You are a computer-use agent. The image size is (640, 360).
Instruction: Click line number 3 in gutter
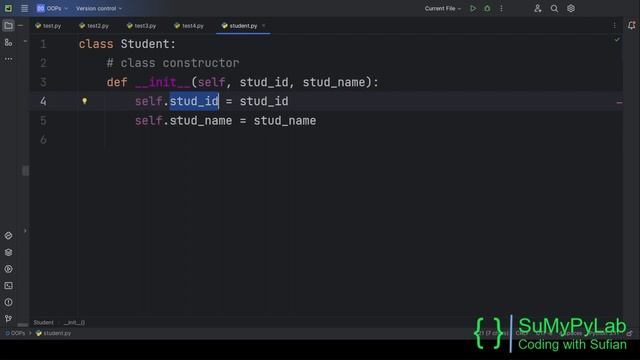click(43, 82)
